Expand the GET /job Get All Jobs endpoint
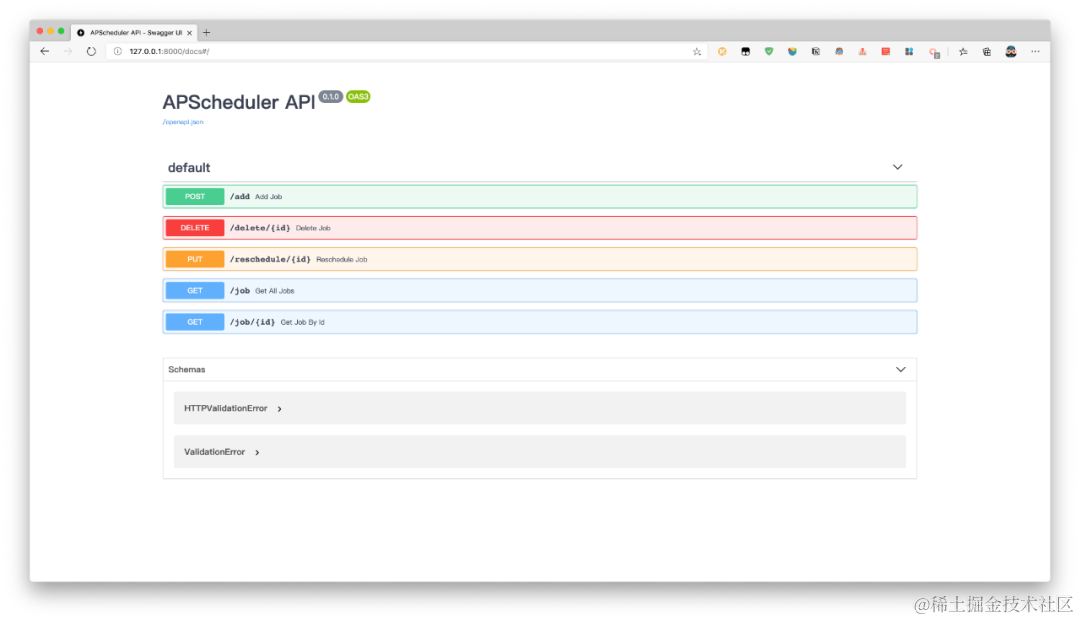The image size is (1080, 621). 540,291
